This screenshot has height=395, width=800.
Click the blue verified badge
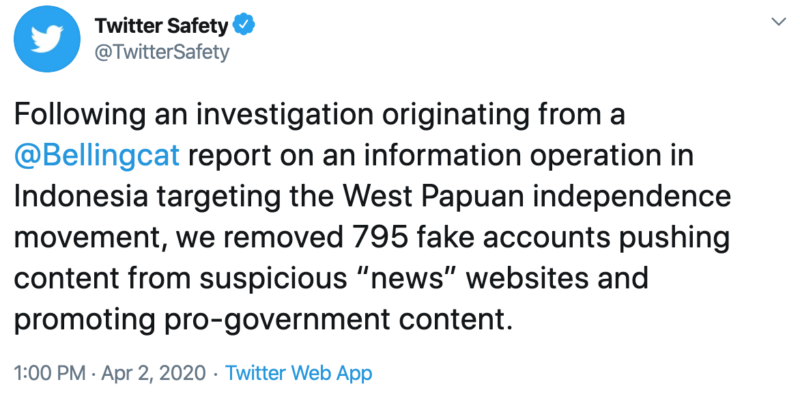click(244, 26)
